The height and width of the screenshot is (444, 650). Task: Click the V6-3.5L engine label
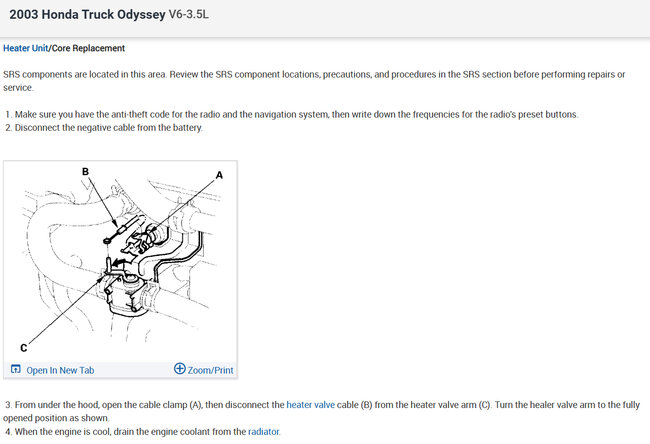(x=188, y=15)
